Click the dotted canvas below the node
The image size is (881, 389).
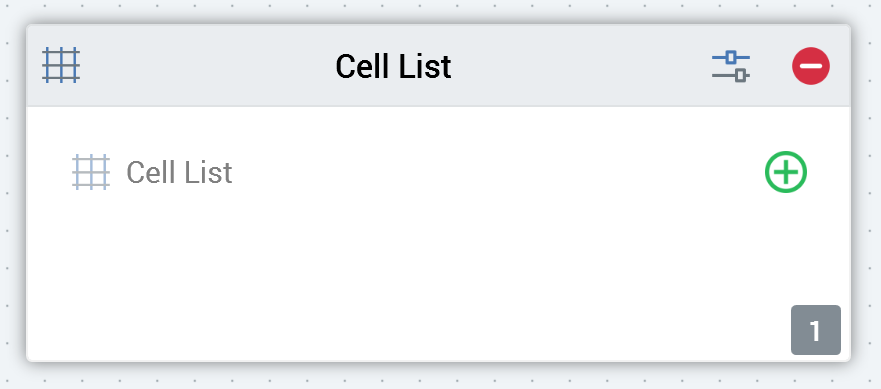click(438, 378)
